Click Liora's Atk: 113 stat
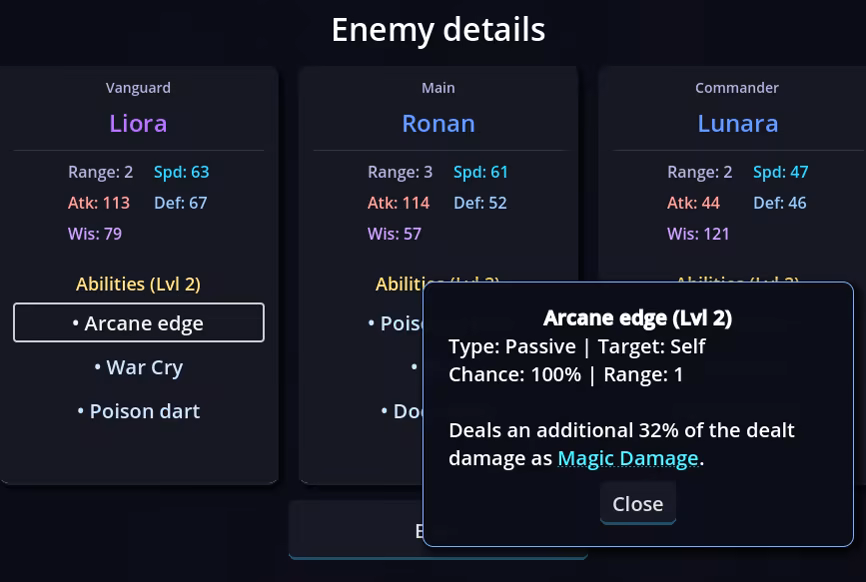Screen dimensions: 866x582 coord(99,203)
